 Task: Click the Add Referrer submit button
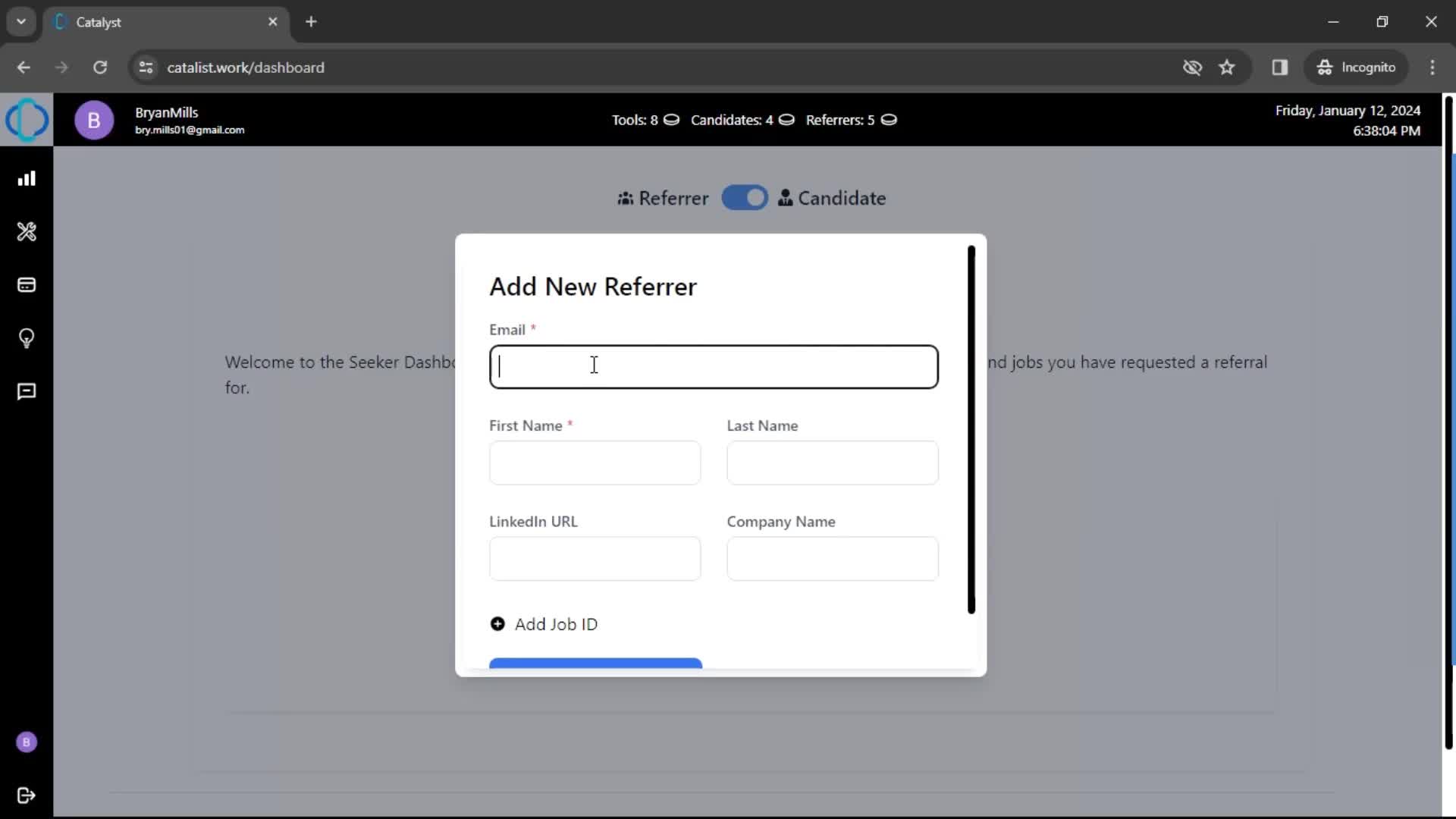pos(596,665)
